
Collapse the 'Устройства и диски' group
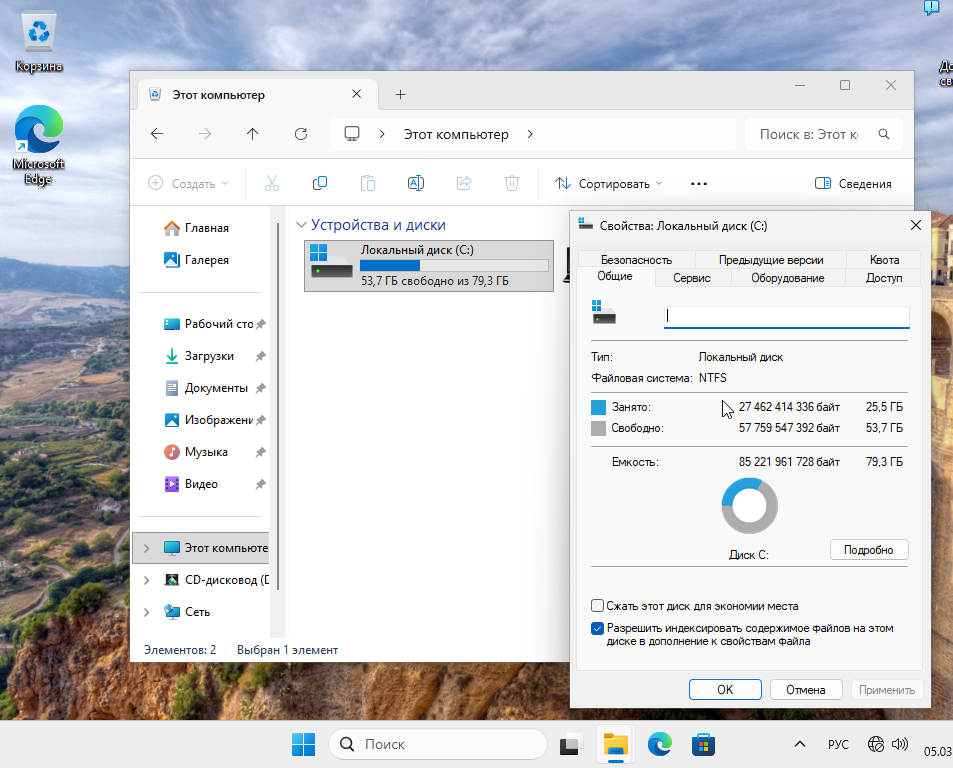point(300,226)
